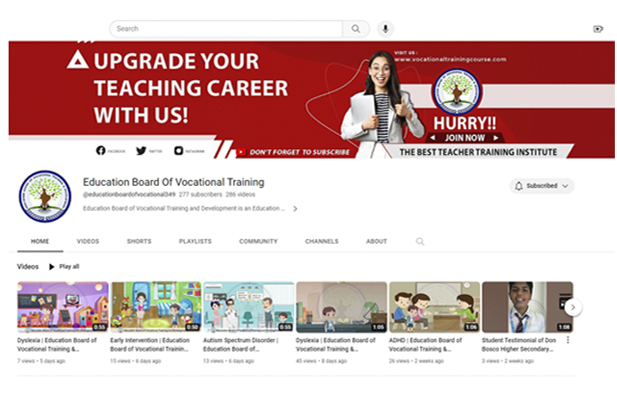Open the channel search magnifier in tabs
This screenshot has width=617, height=400.
(x=420, y=241)
